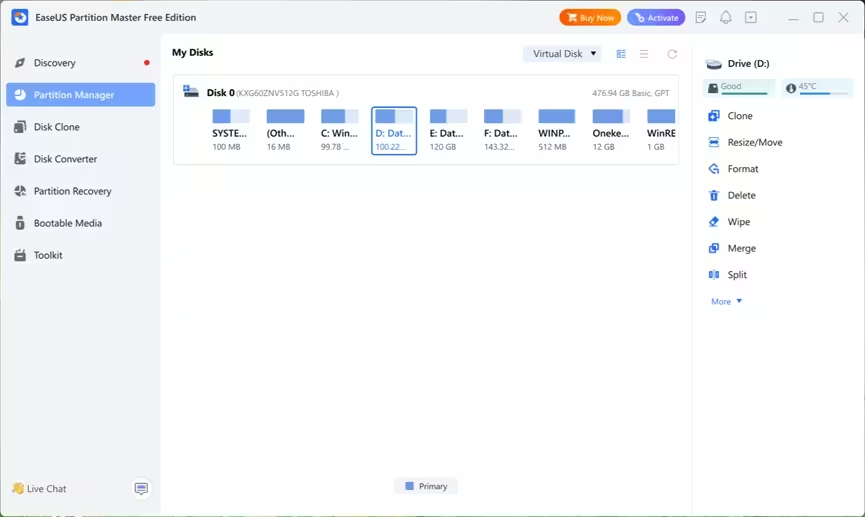Open chat message icon beside Live Chat
Screen dimensions: 865x517
(141, 489)
